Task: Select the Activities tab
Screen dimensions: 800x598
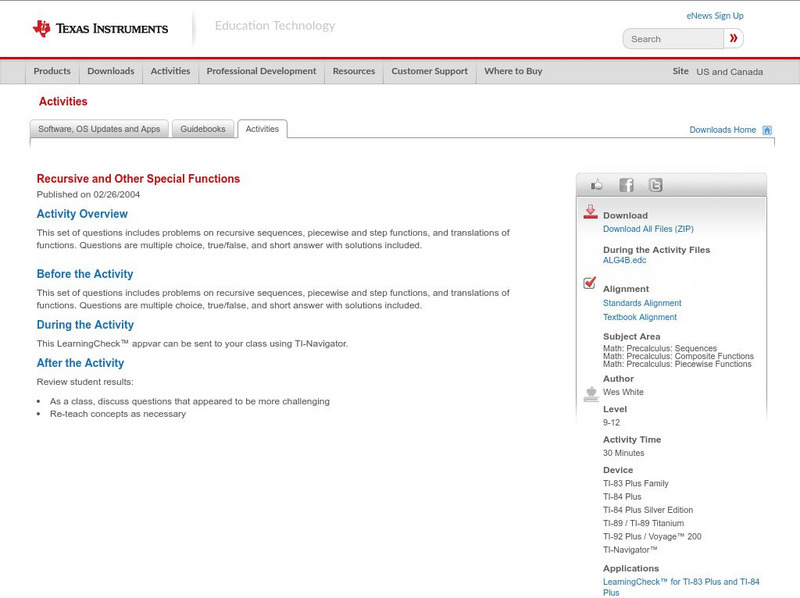Action: point(262,129)
